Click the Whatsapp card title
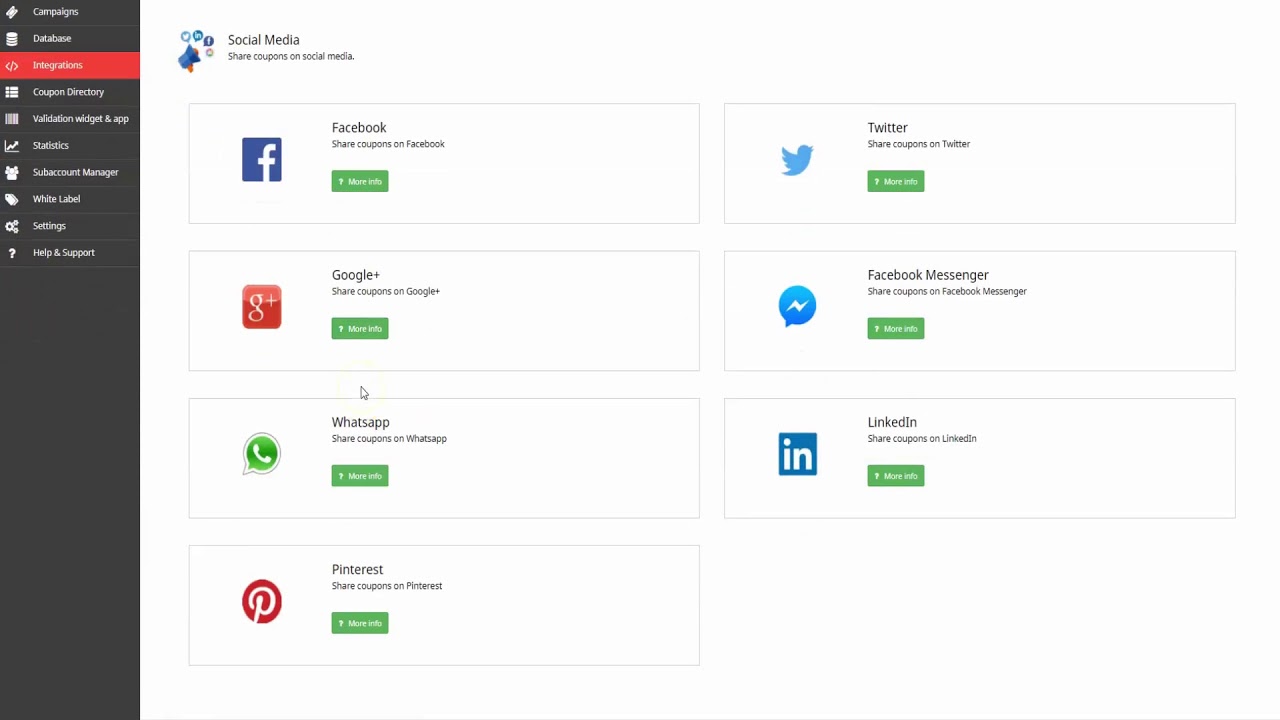 click(361, 422)
